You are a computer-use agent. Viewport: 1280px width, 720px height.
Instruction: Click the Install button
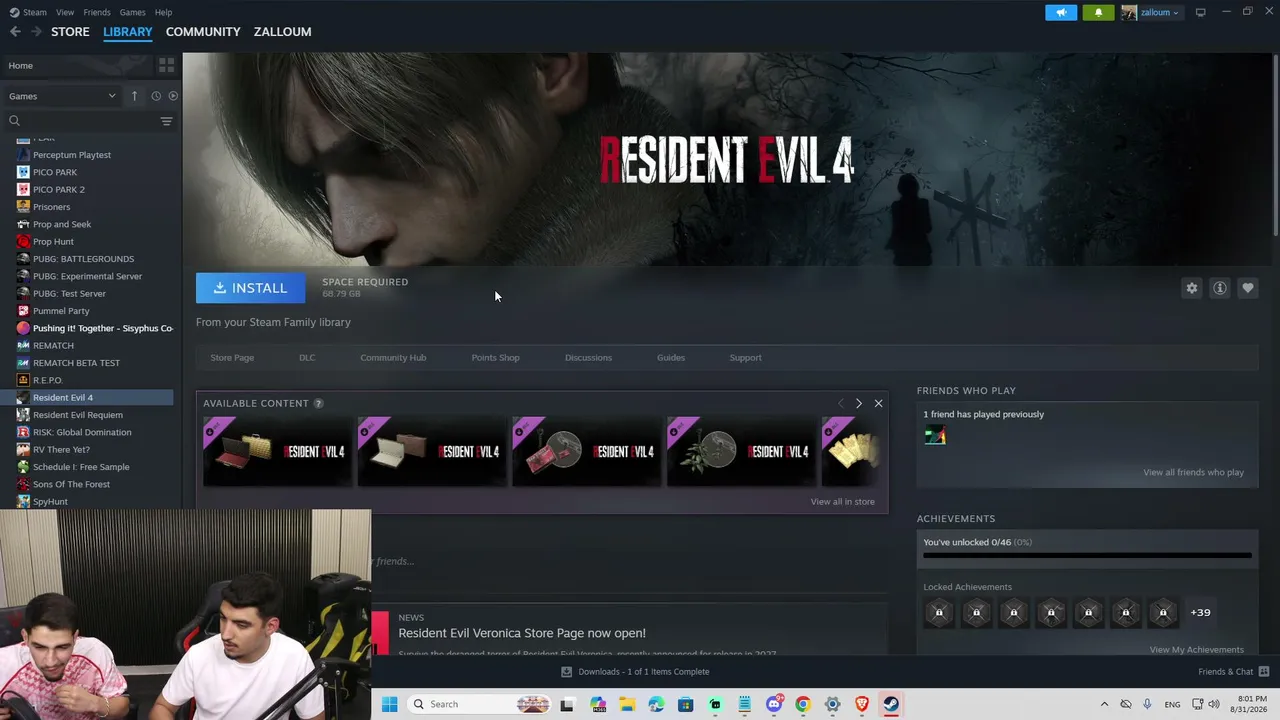pyautogui.click(x=250, y=288)
